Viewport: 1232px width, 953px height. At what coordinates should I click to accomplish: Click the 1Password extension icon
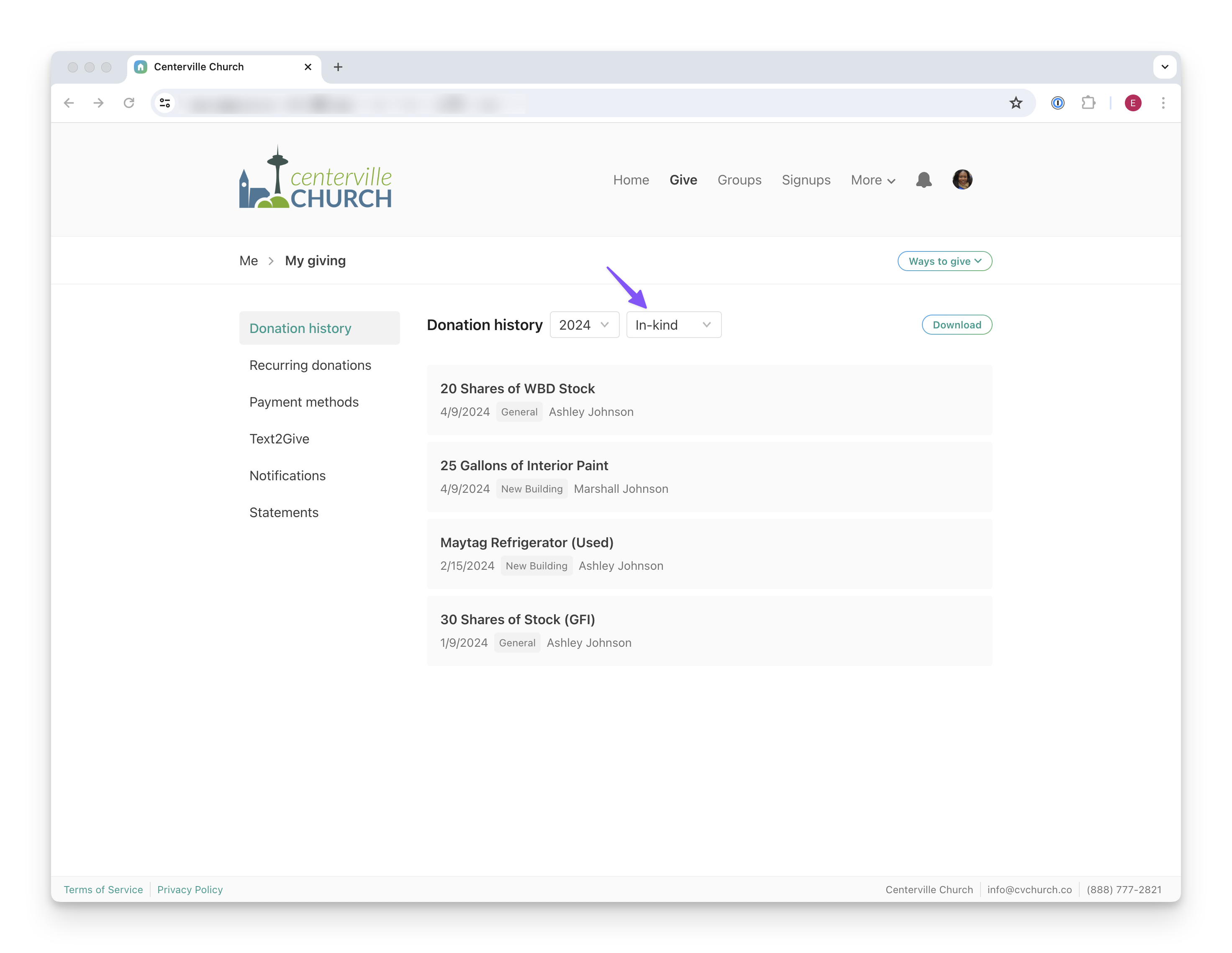point(1057,102)
